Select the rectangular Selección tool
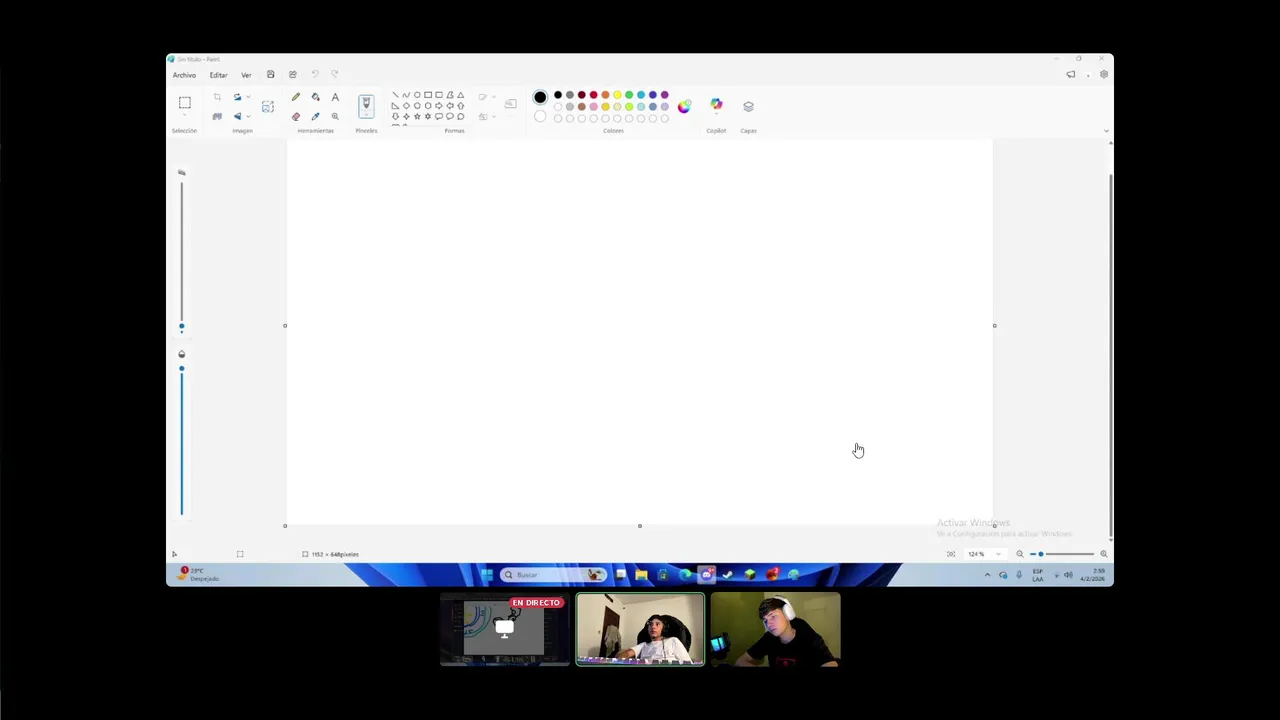Screen dimensions: 1280x720 184,102
